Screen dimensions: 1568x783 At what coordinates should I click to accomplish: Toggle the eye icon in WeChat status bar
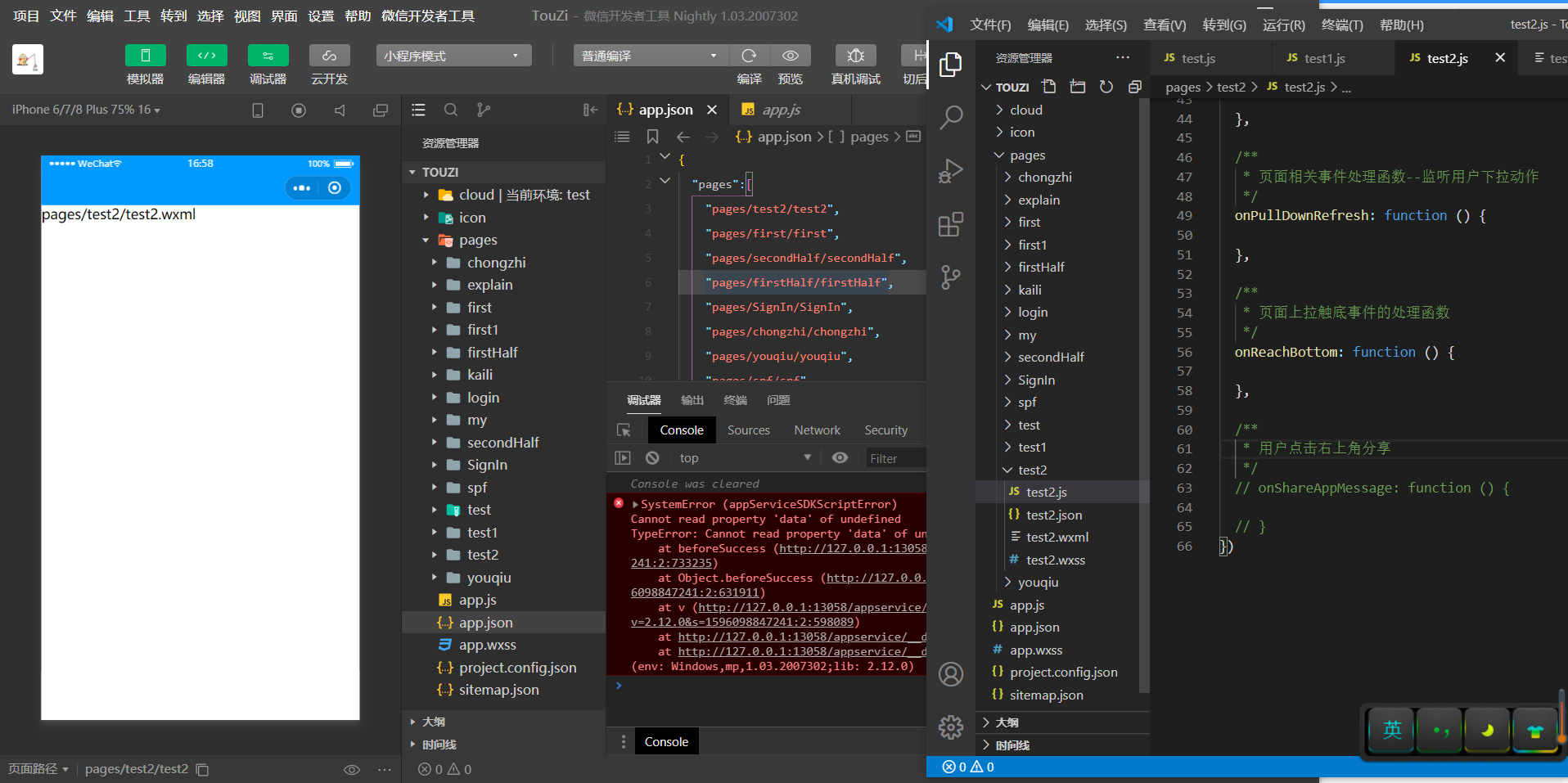[352, 770]
